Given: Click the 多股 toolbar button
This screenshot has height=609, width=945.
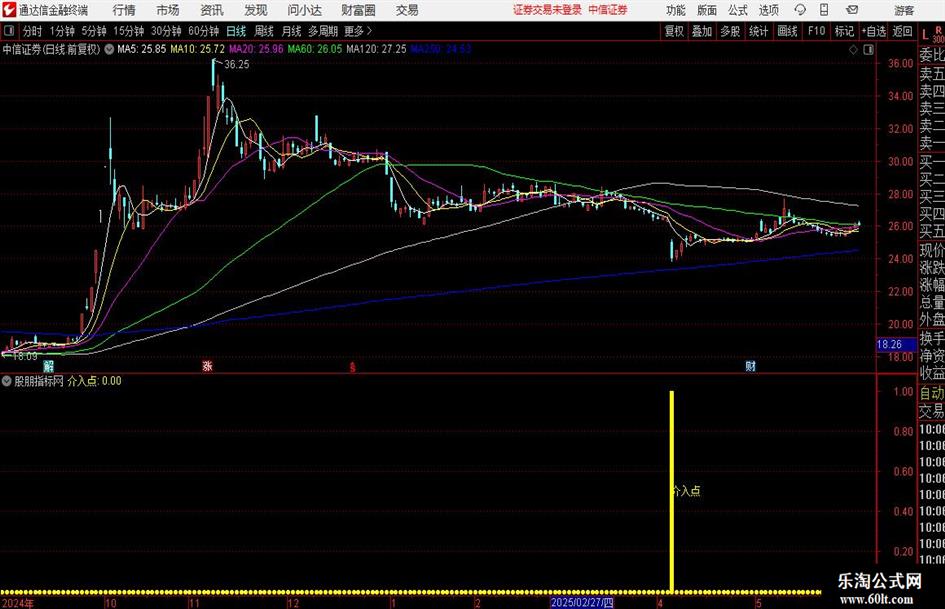Looking at the screenshot, I should pos(730,31).
